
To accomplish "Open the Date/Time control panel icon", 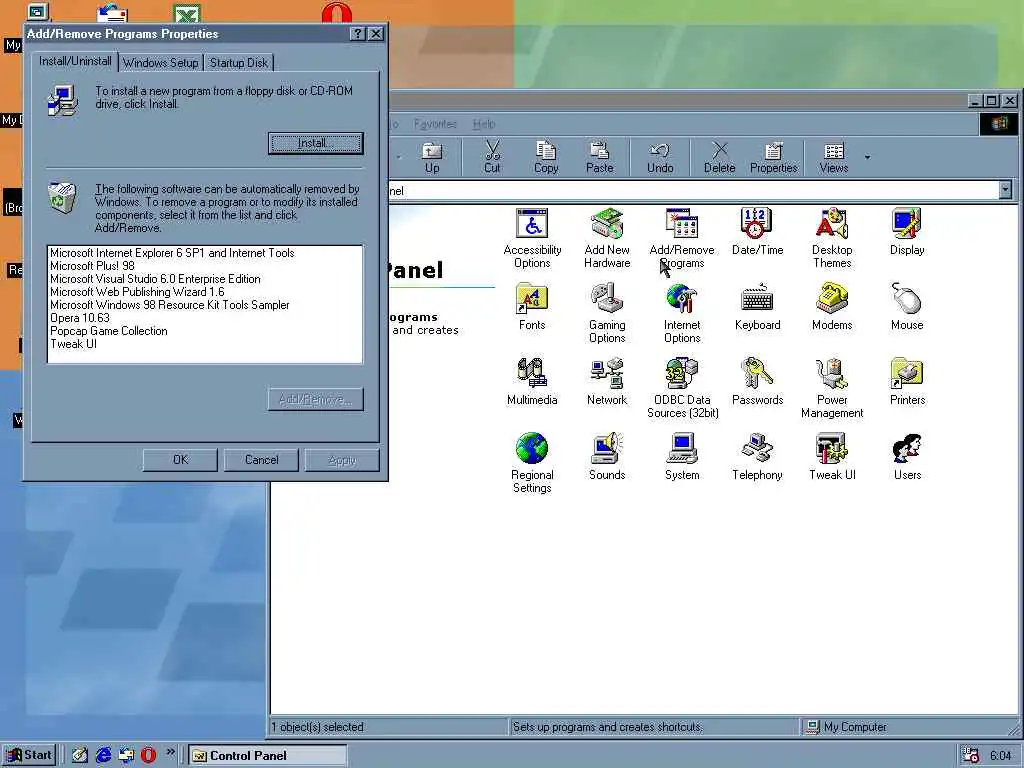I will pos(757,232).
